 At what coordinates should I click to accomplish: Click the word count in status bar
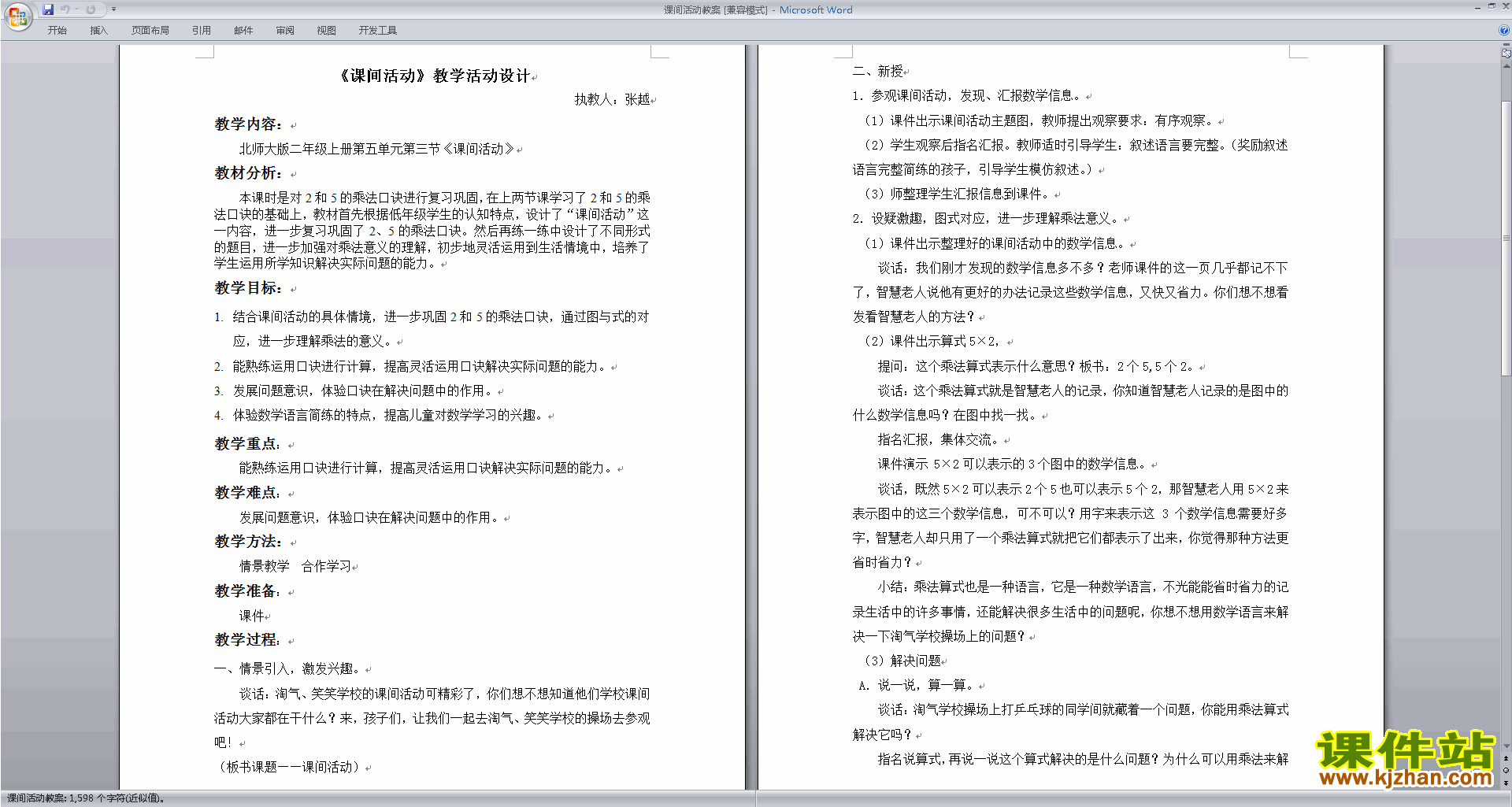pos(86,798)
